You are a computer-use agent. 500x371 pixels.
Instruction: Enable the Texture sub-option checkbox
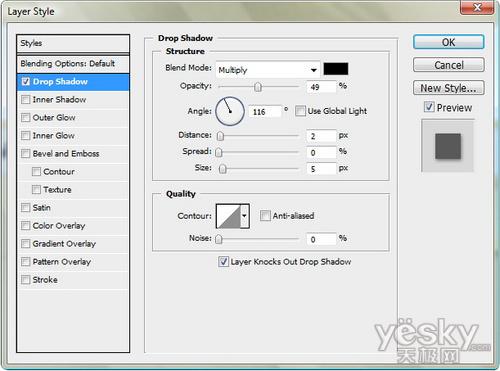[36, 190]
